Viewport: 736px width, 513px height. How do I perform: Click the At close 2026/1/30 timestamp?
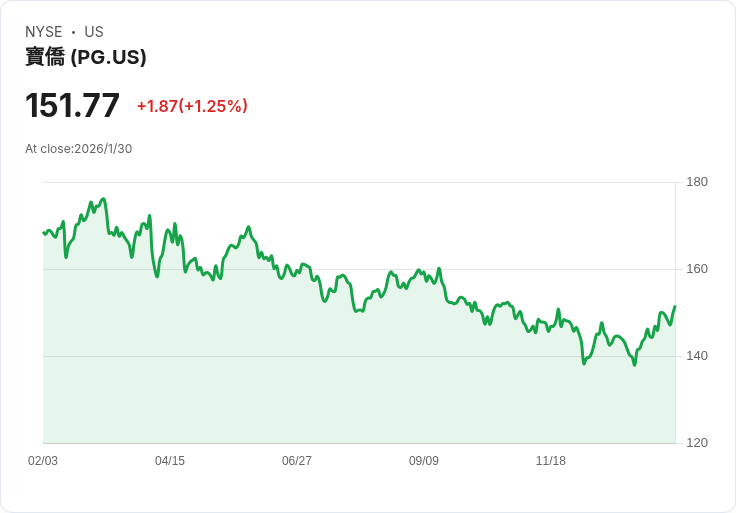tap(78, 149)
